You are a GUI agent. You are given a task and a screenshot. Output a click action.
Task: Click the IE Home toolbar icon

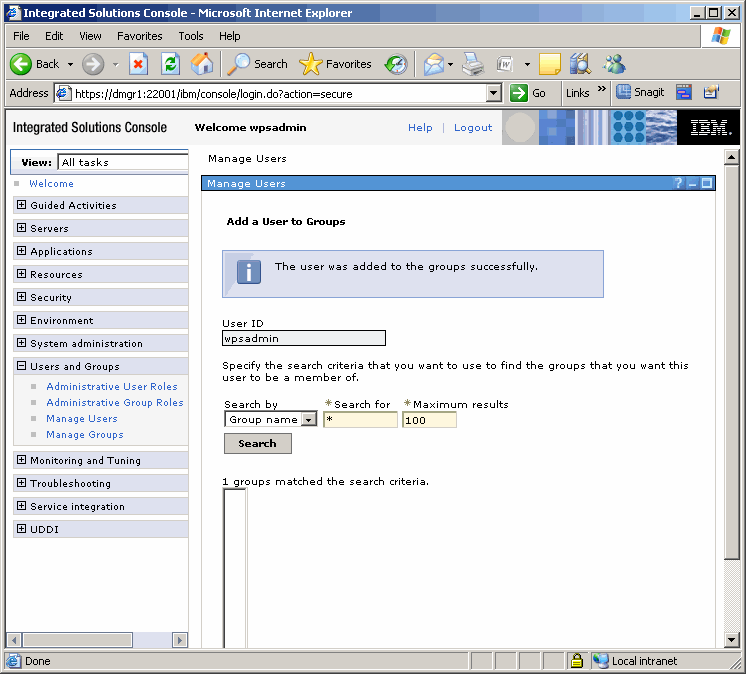[x=202, y=64]
